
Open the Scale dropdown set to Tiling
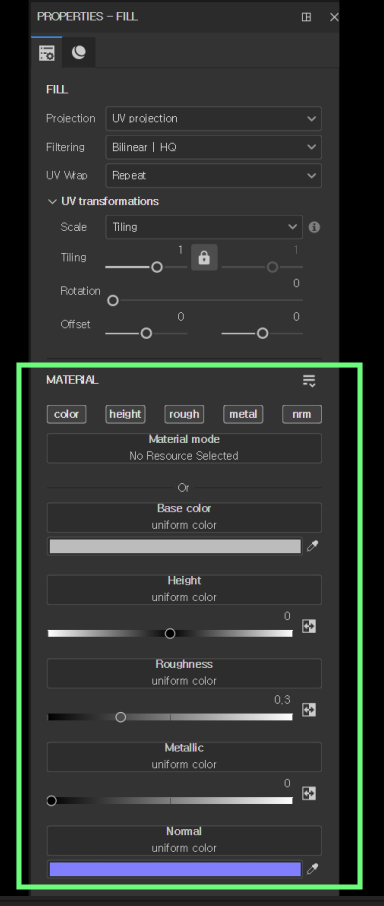coord(204,227)
